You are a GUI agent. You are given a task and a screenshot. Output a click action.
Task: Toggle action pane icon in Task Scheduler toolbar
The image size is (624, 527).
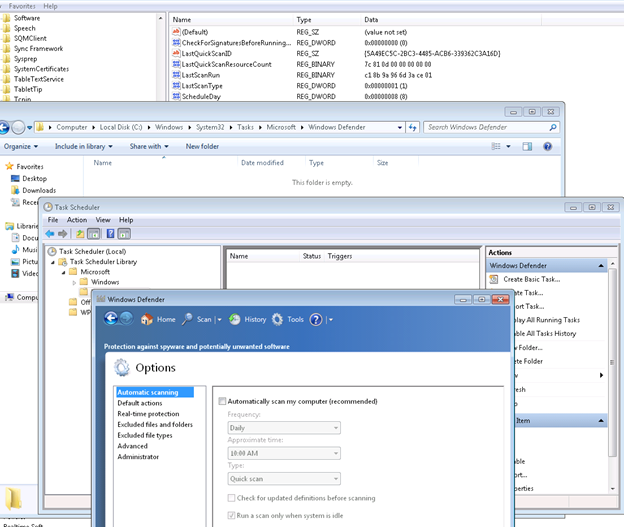click(x=124, y=234)
